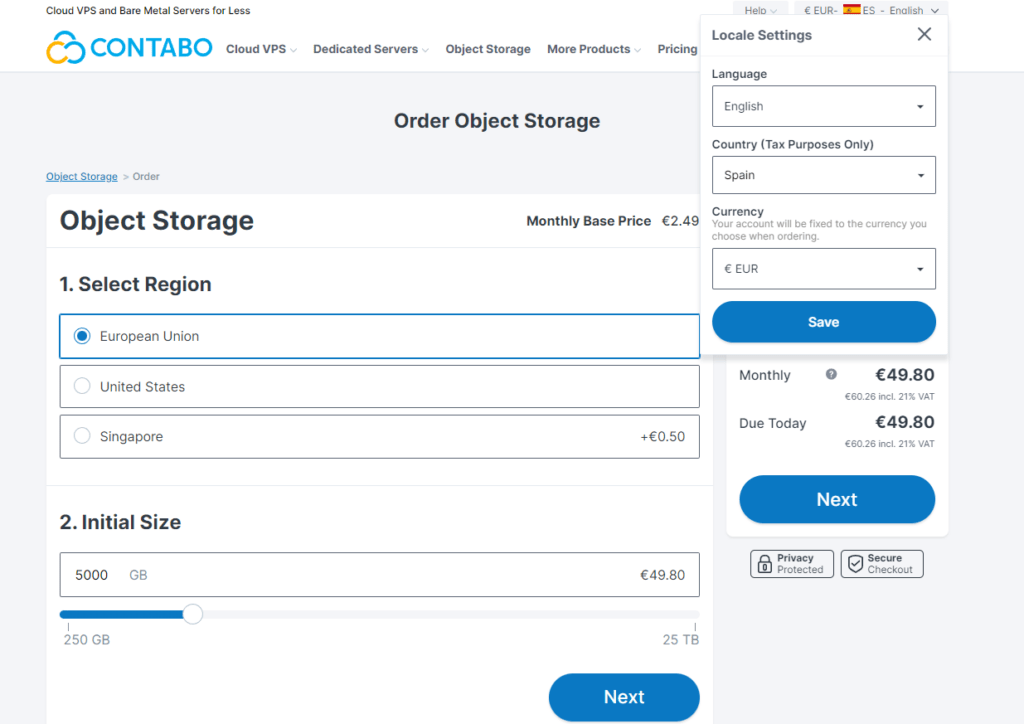
Task: Close the Locale Settings panel
Action: click(924, 34)
